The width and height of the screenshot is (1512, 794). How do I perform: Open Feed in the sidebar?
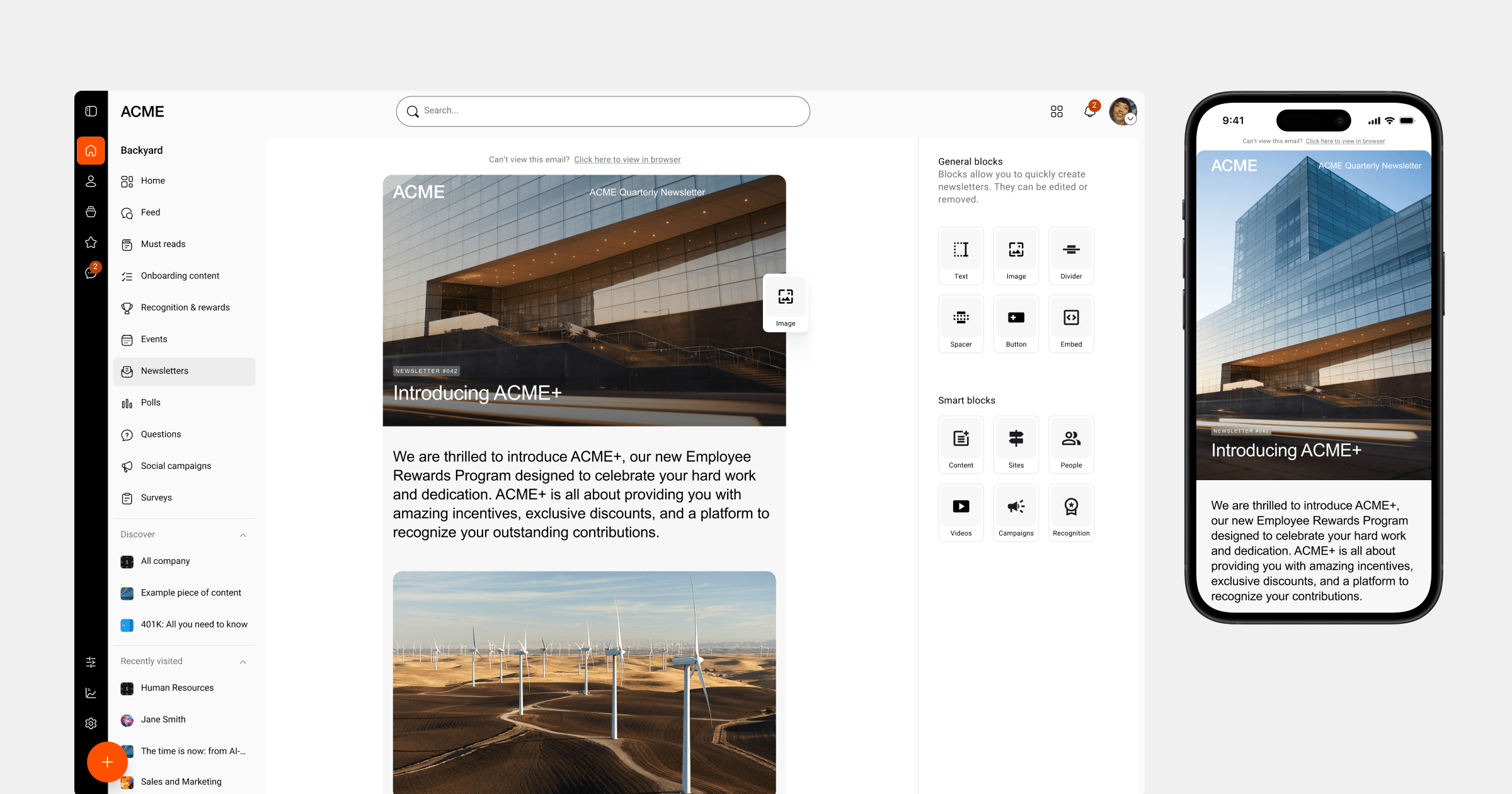184,213
